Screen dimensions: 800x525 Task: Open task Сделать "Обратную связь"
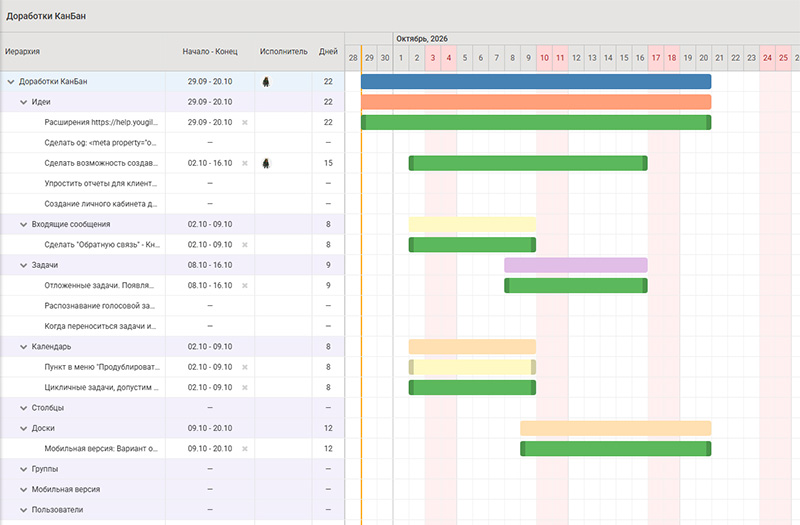point(102,245)
